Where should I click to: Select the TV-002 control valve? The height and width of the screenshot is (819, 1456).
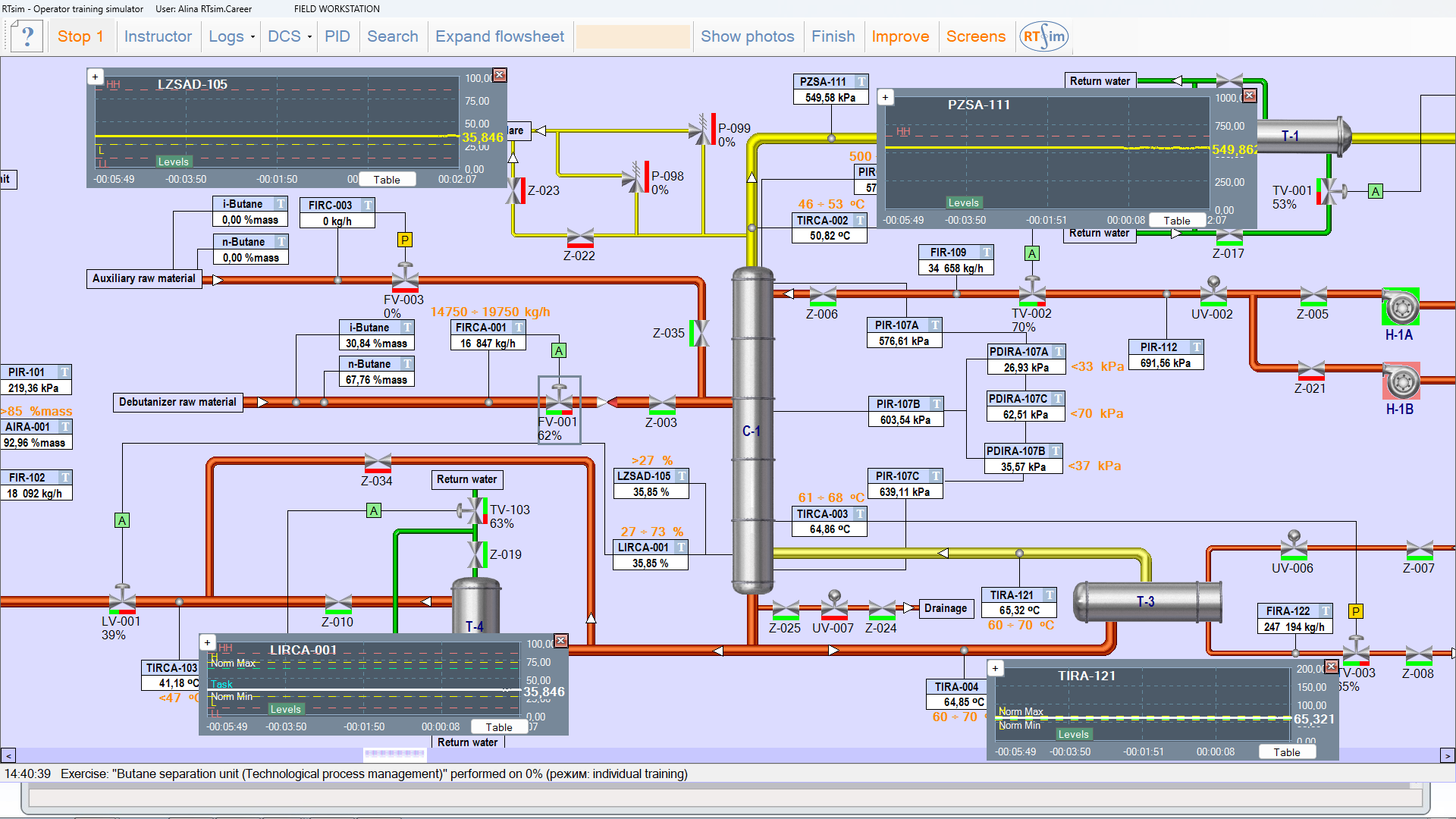coord(1031,291)
